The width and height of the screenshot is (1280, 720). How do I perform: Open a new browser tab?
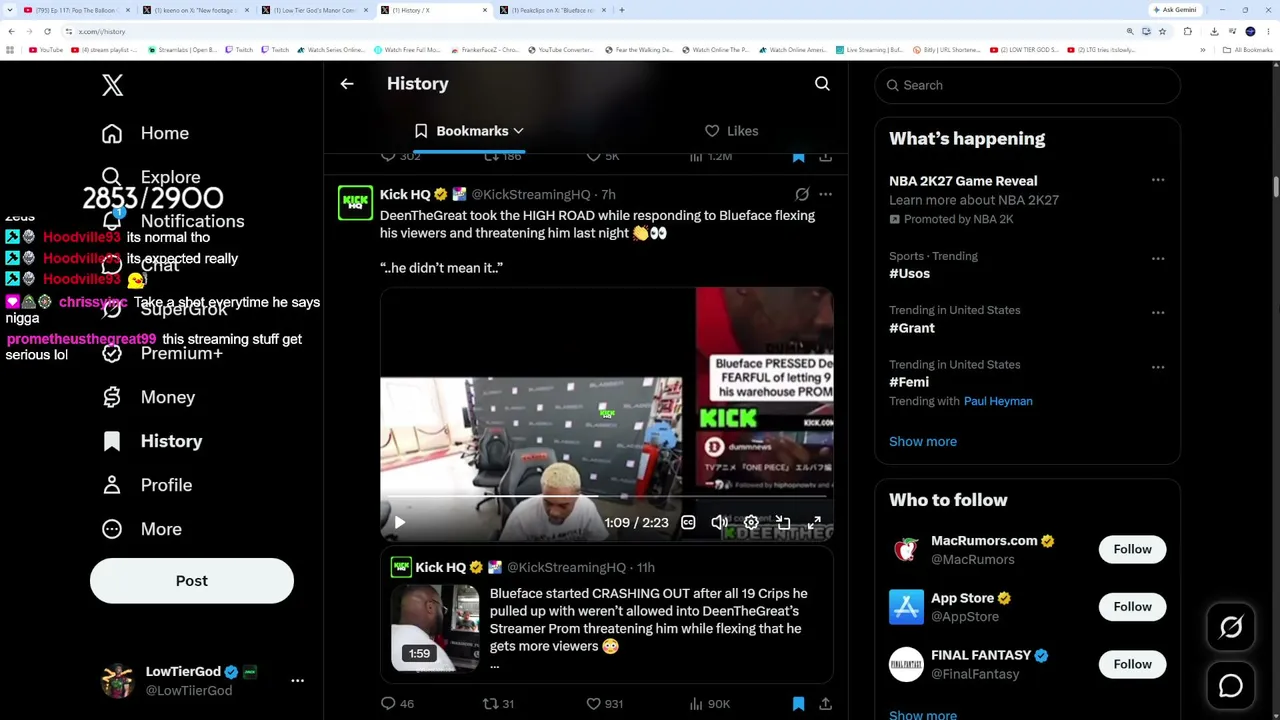point(622,10)
